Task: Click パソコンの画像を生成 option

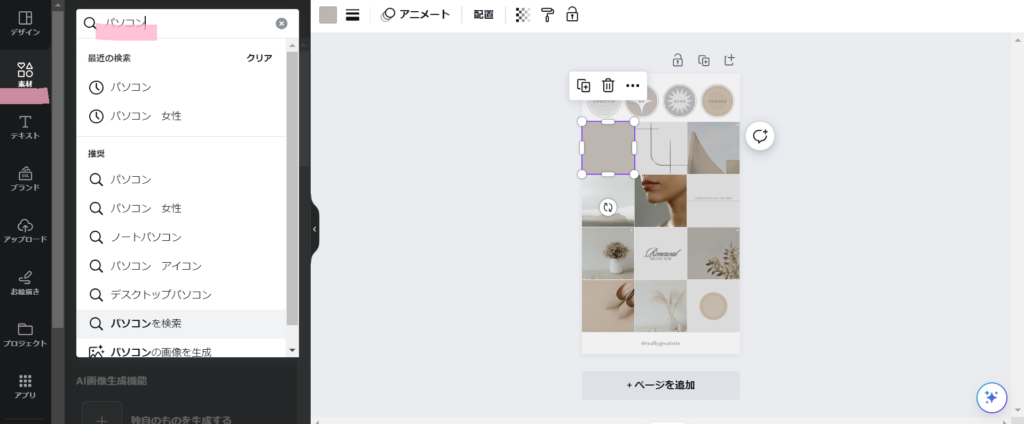Action: [x=182, y=351]
